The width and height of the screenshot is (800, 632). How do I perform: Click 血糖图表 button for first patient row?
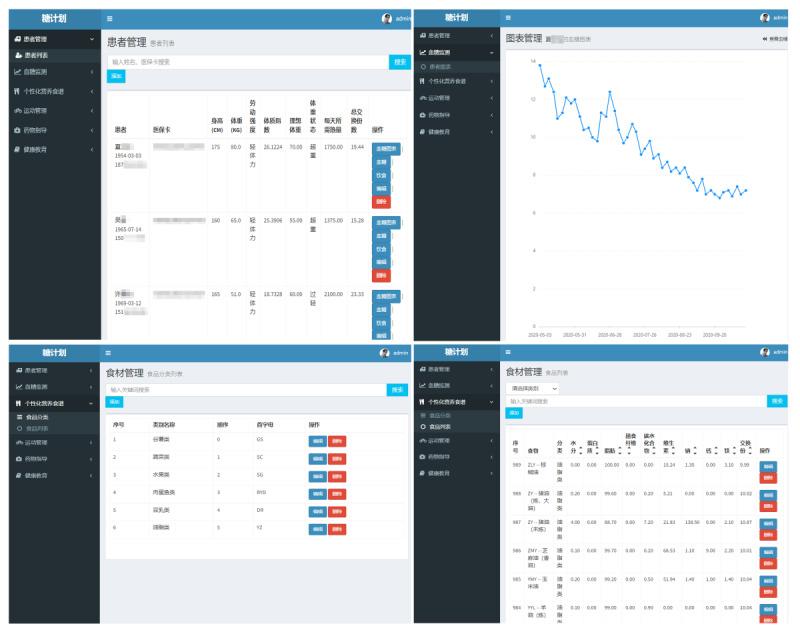(385, 148)
